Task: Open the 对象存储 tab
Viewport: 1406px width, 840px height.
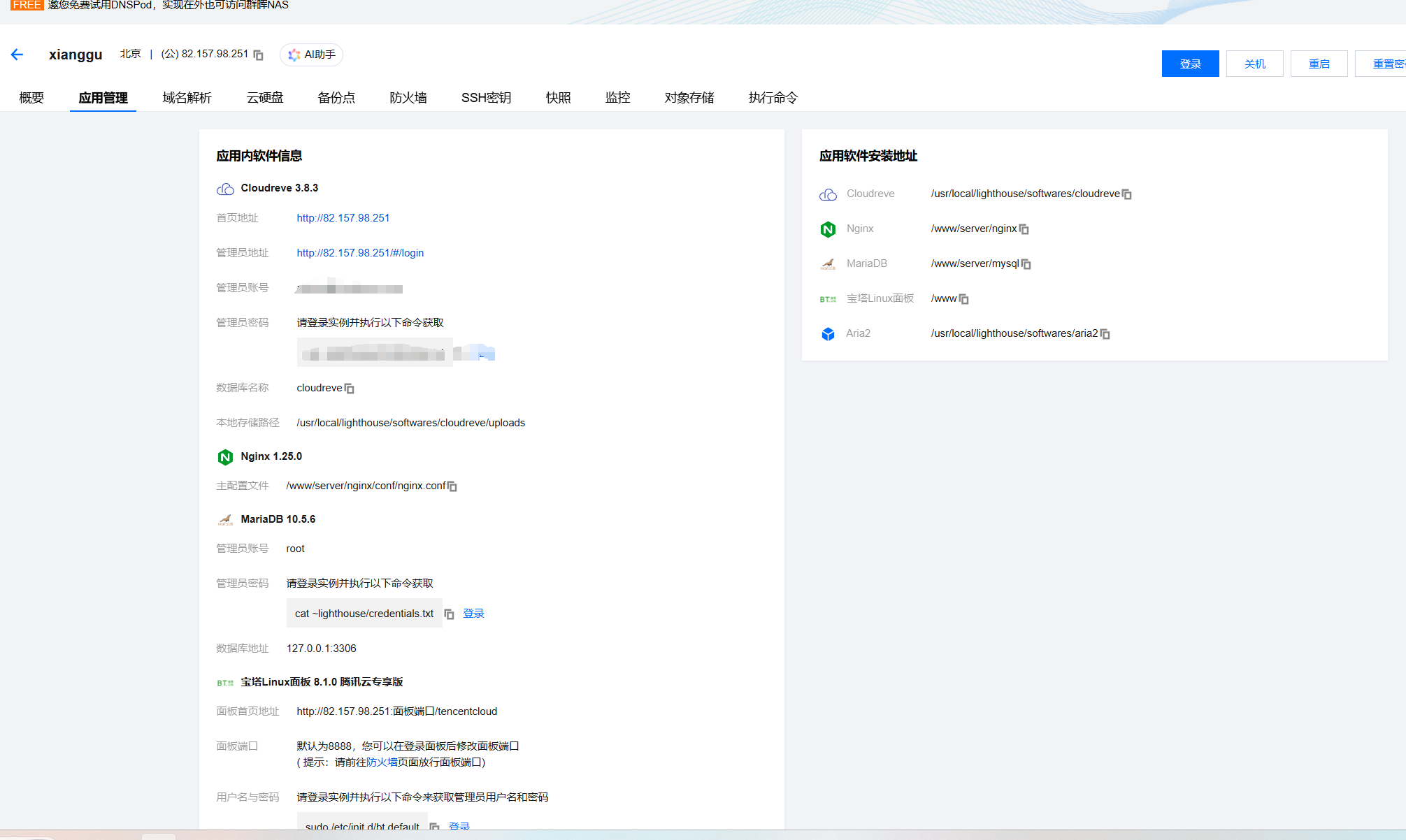Action: point(689,98)
